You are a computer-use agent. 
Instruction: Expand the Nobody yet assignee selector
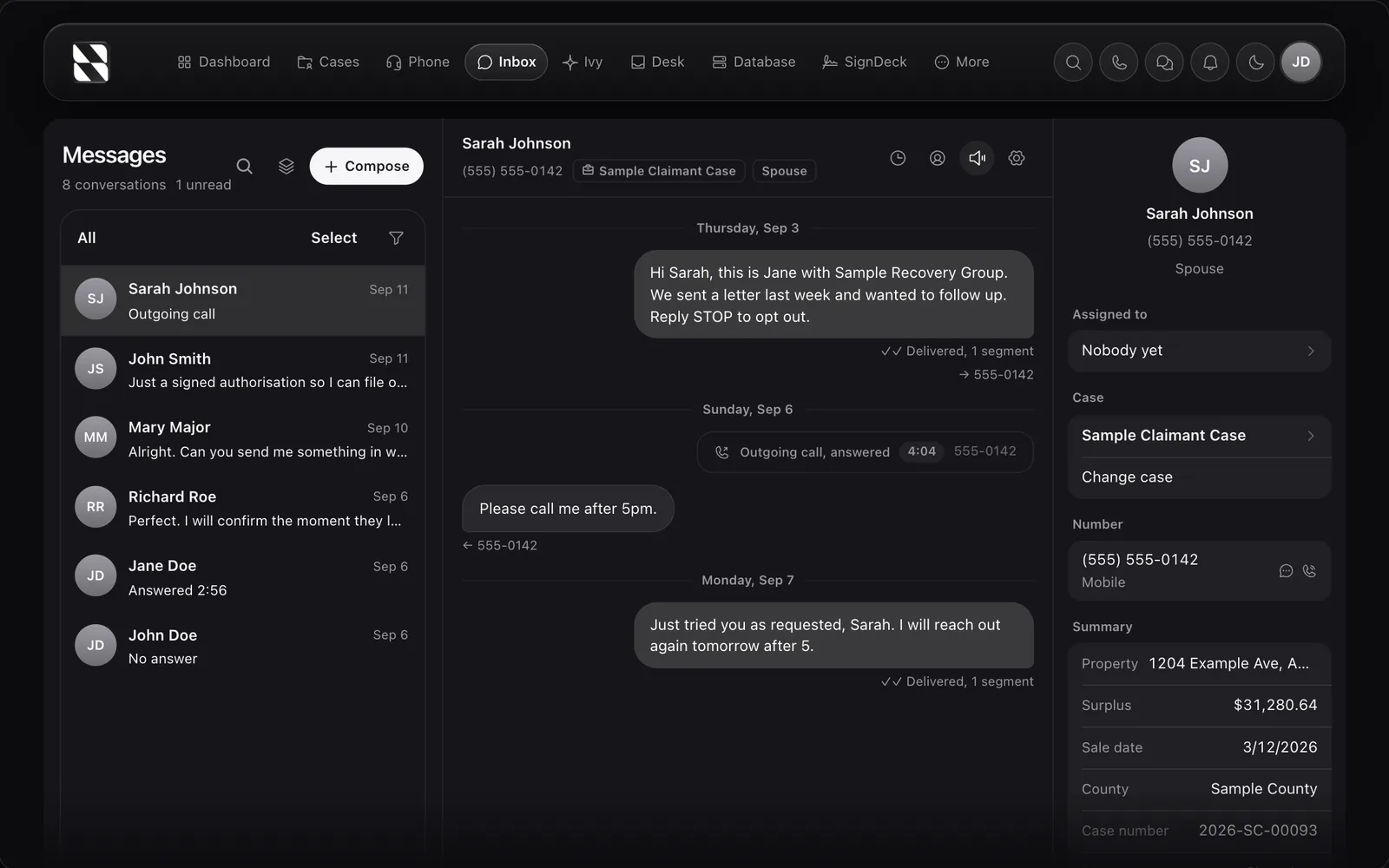coord(1199,351)
